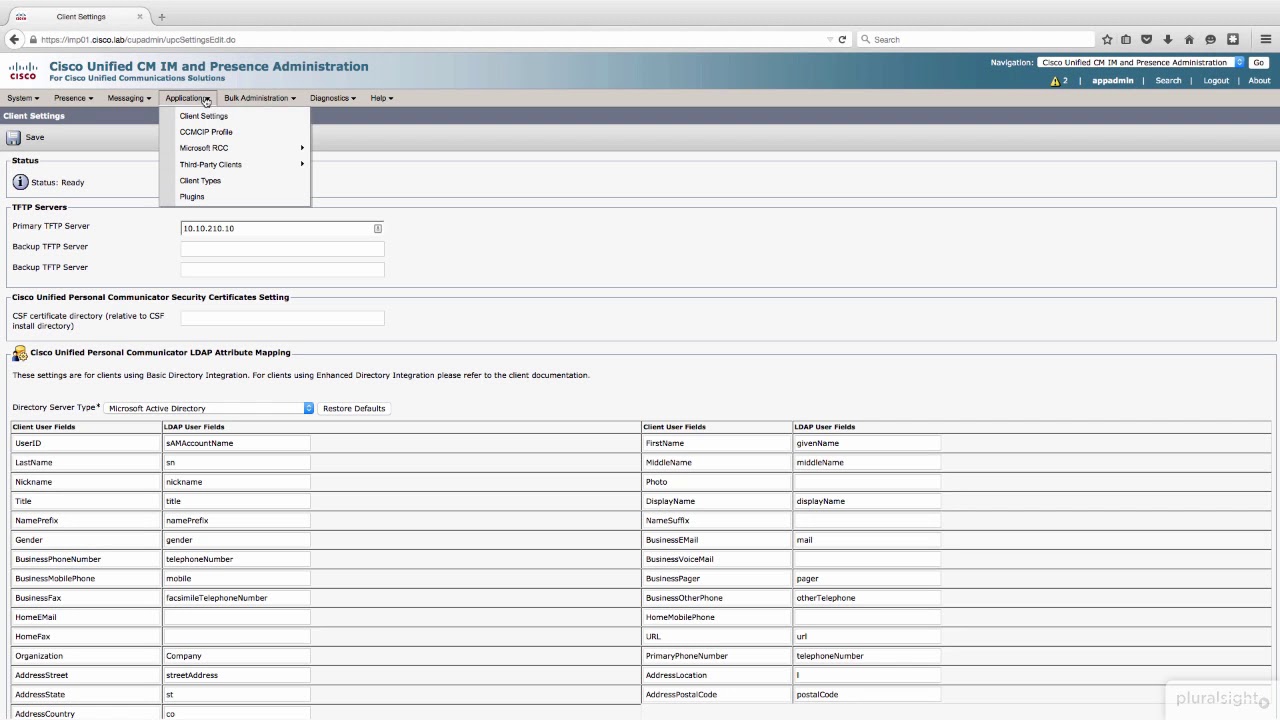Screen dimensions: 1280x720
Task: Click the address bar lock icon
Action: (x=33, y=40)
